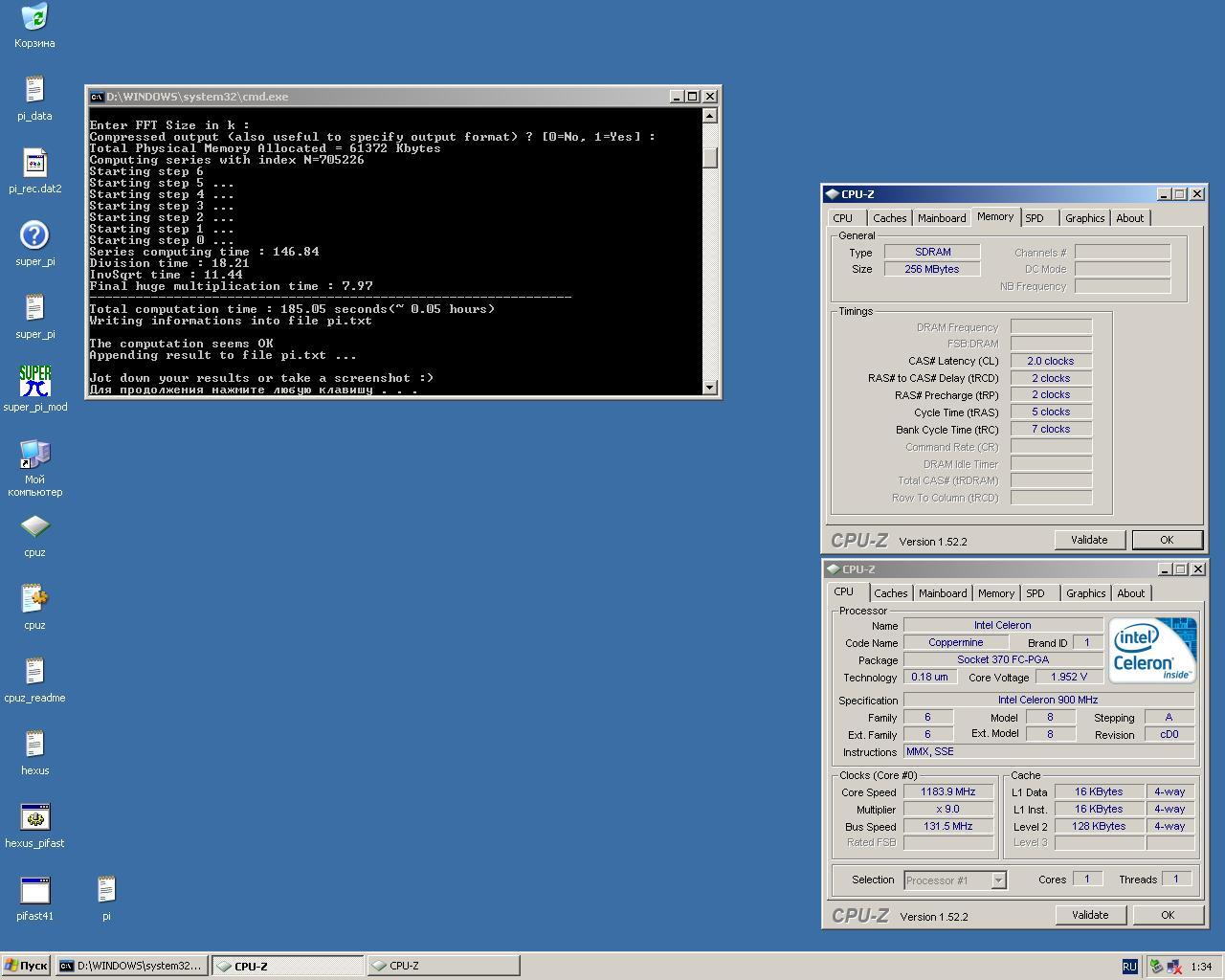Open the super_pi text document icon

click(x=34, y=308)
